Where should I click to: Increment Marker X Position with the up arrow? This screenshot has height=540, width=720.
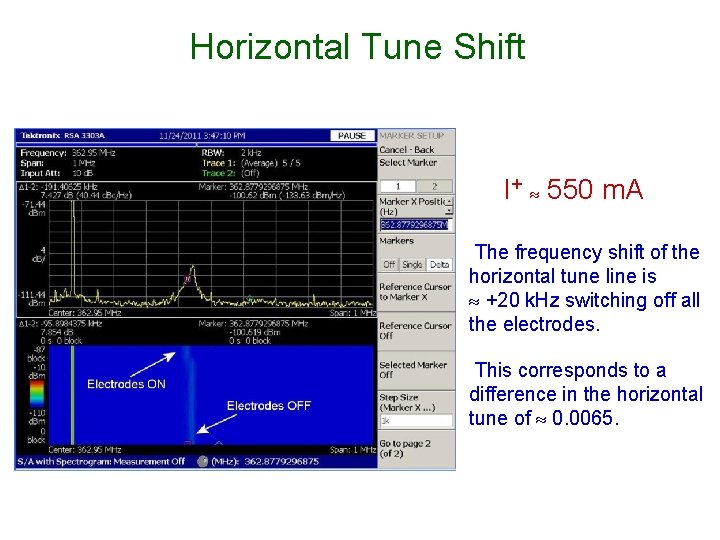coord(450,202)
